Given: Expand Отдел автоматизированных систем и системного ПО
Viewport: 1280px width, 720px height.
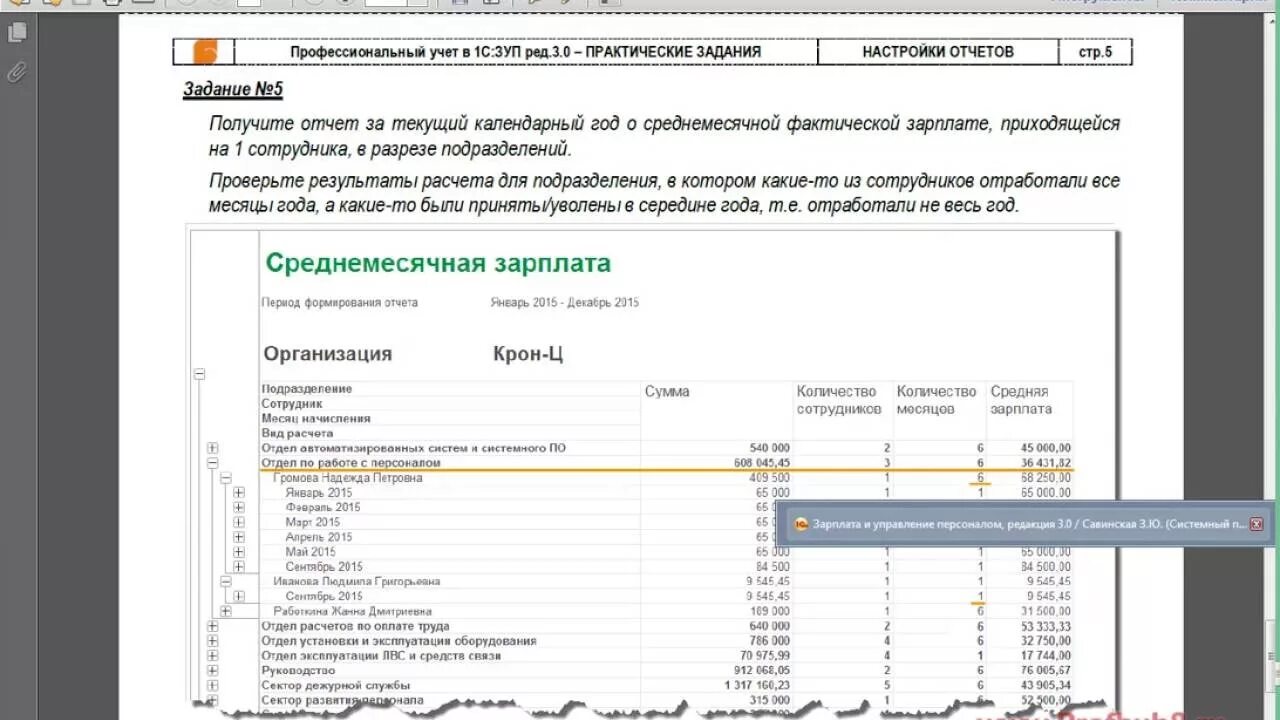Looking at the screenshot, I should [212, 448].
